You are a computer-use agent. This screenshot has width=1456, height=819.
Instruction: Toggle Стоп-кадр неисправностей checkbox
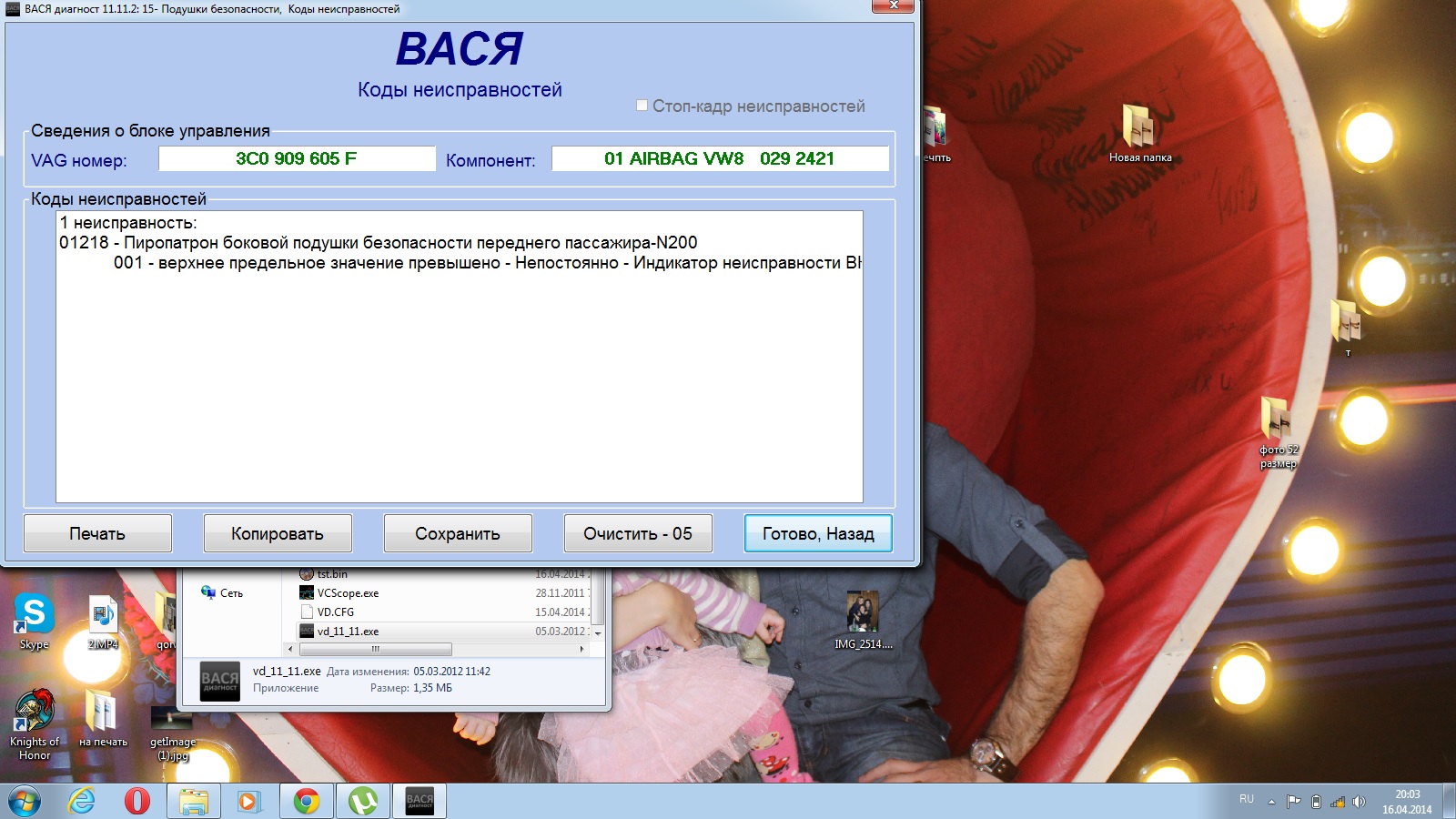point(642,106)
